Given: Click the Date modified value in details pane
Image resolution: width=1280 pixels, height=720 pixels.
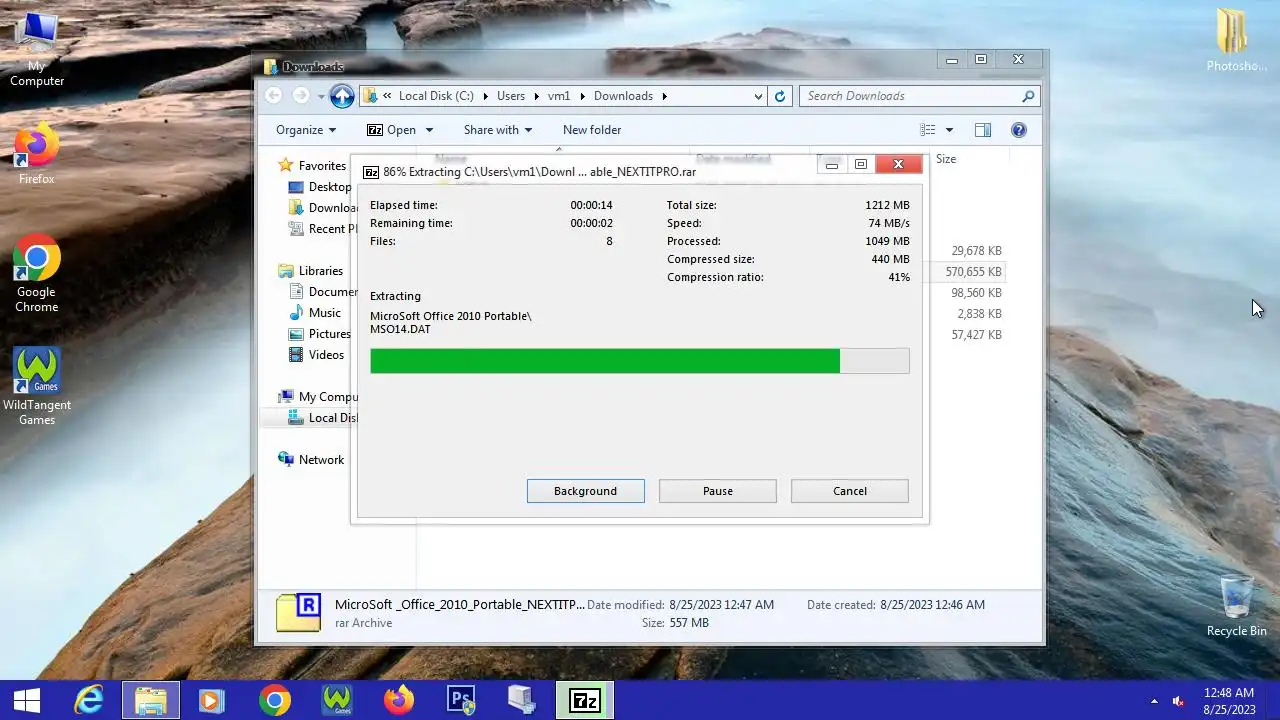Looking at the screenshot, I should tap(721, 605).
